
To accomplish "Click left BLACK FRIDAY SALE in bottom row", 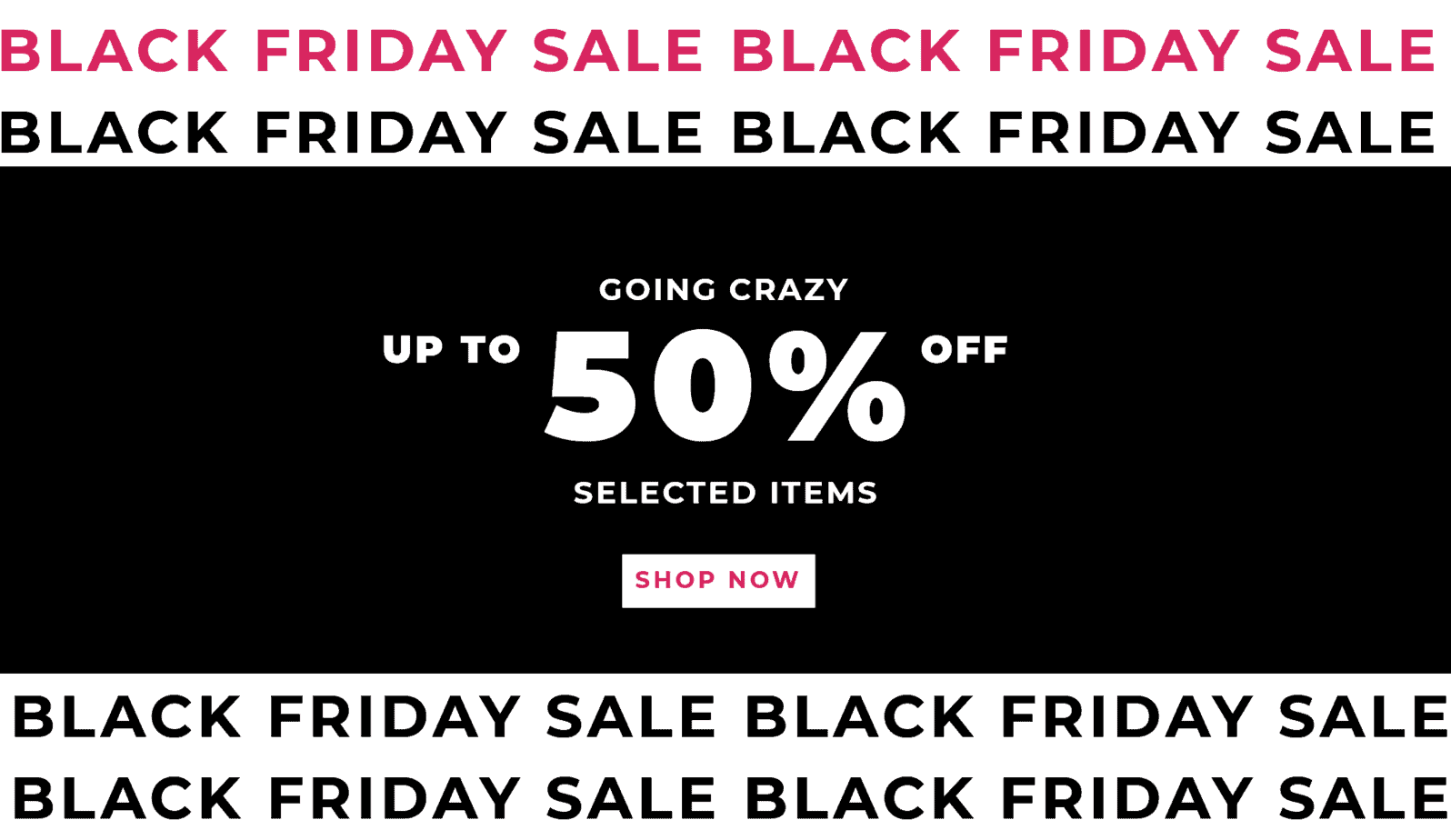I will [365, 798].
